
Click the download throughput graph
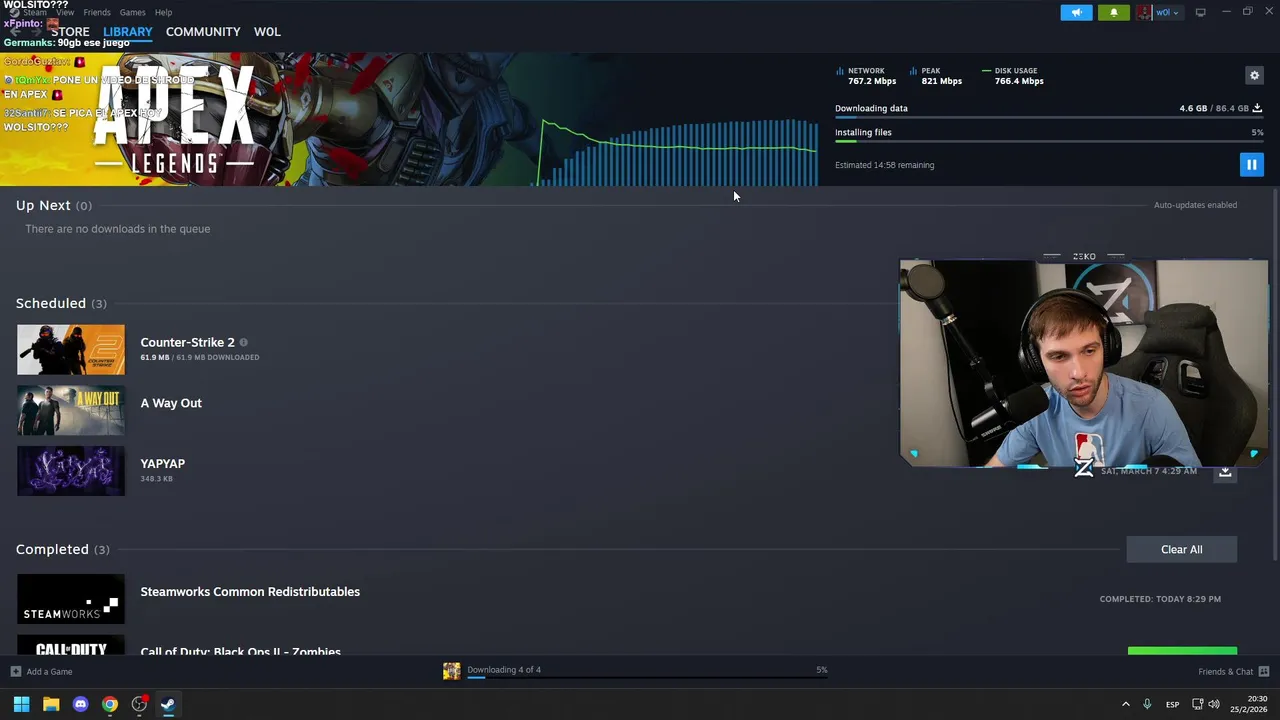[x=678, y=152]
